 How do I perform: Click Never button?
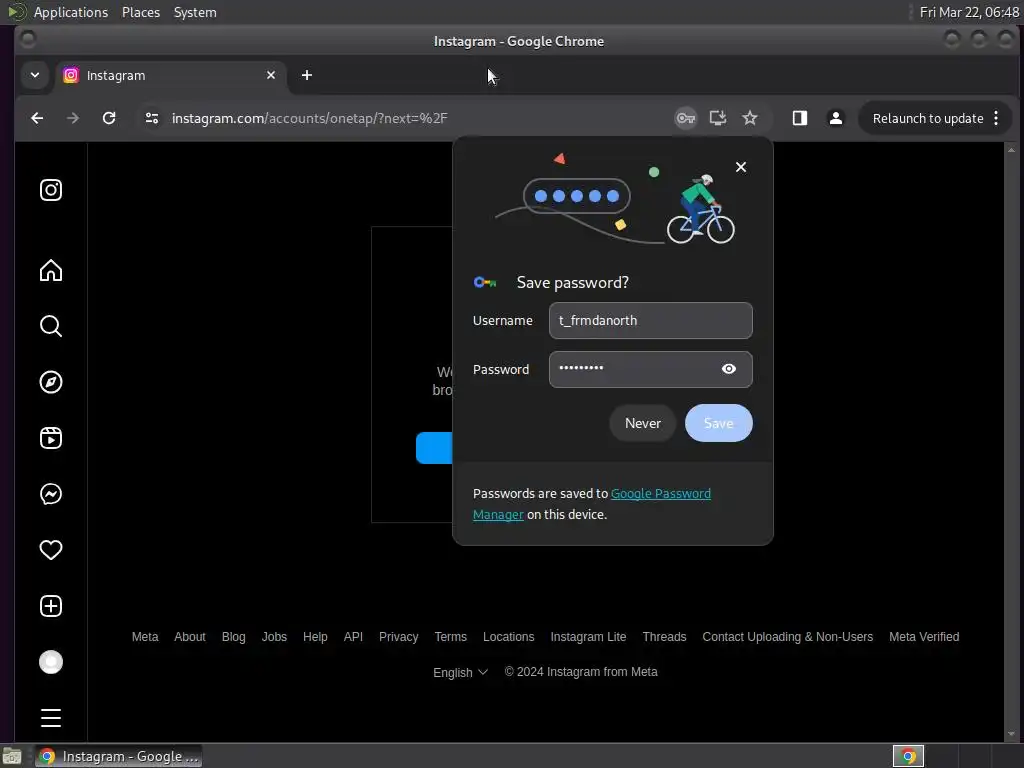(x=643, y=423)
